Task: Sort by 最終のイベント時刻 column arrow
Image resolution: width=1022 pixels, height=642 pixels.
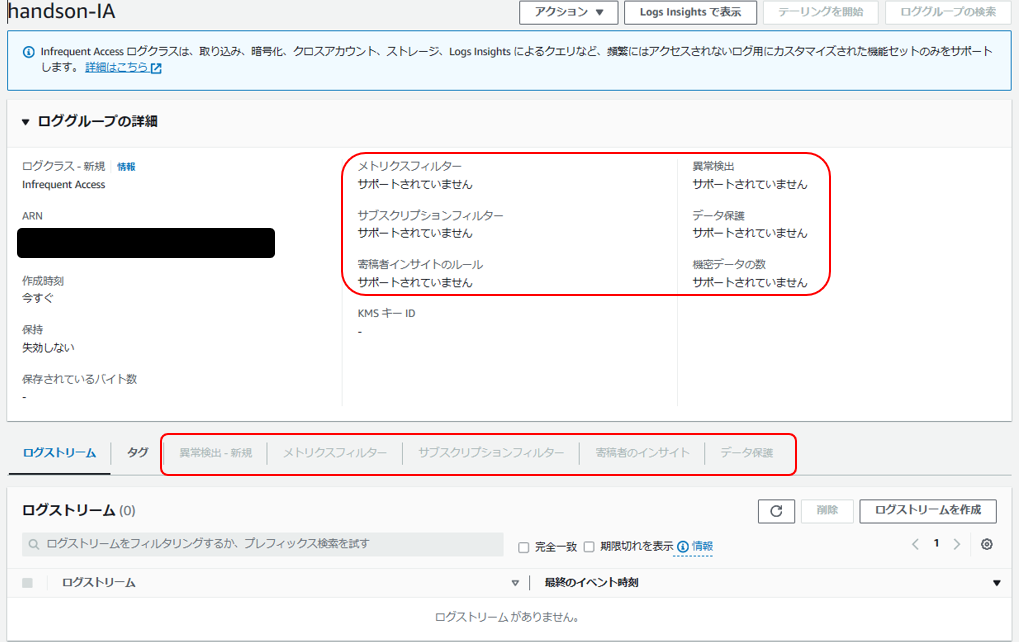Action: click(x=997, y=583)
